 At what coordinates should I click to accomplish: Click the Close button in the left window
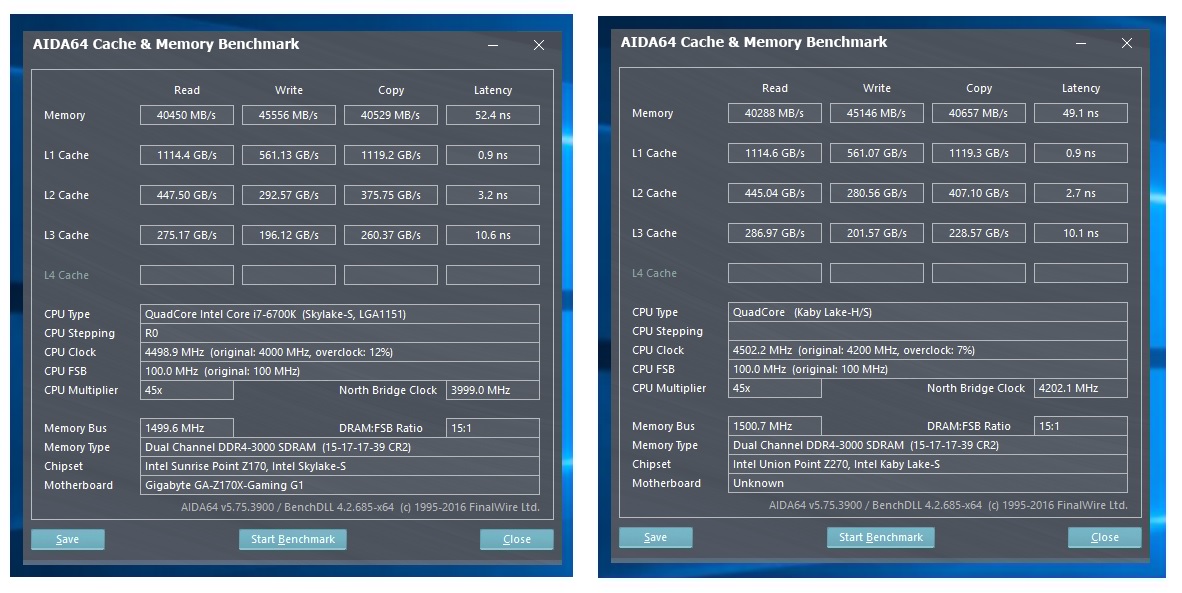tap(516, 540)
